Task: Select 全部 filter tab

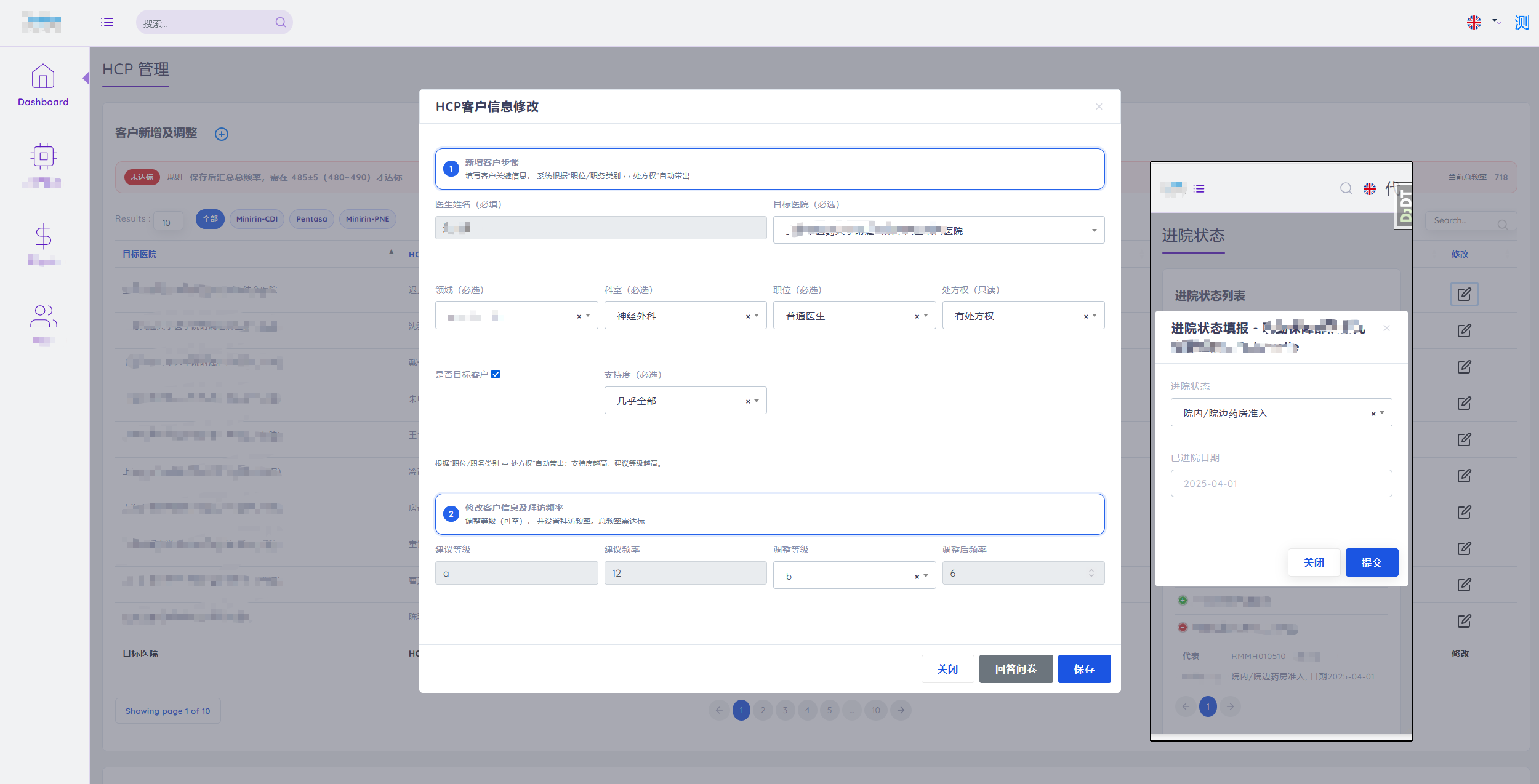Action: click(210, 219)
